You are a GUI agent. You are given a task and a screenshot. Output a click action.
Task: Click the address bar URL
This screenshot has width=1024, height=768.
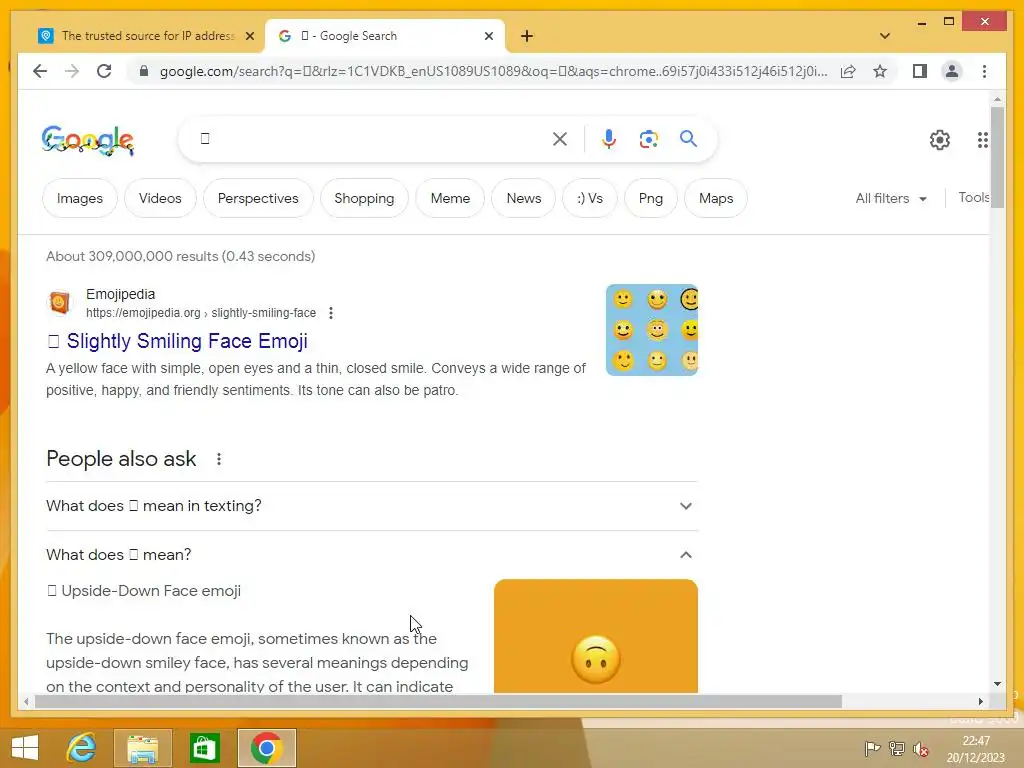coord(493,71)
